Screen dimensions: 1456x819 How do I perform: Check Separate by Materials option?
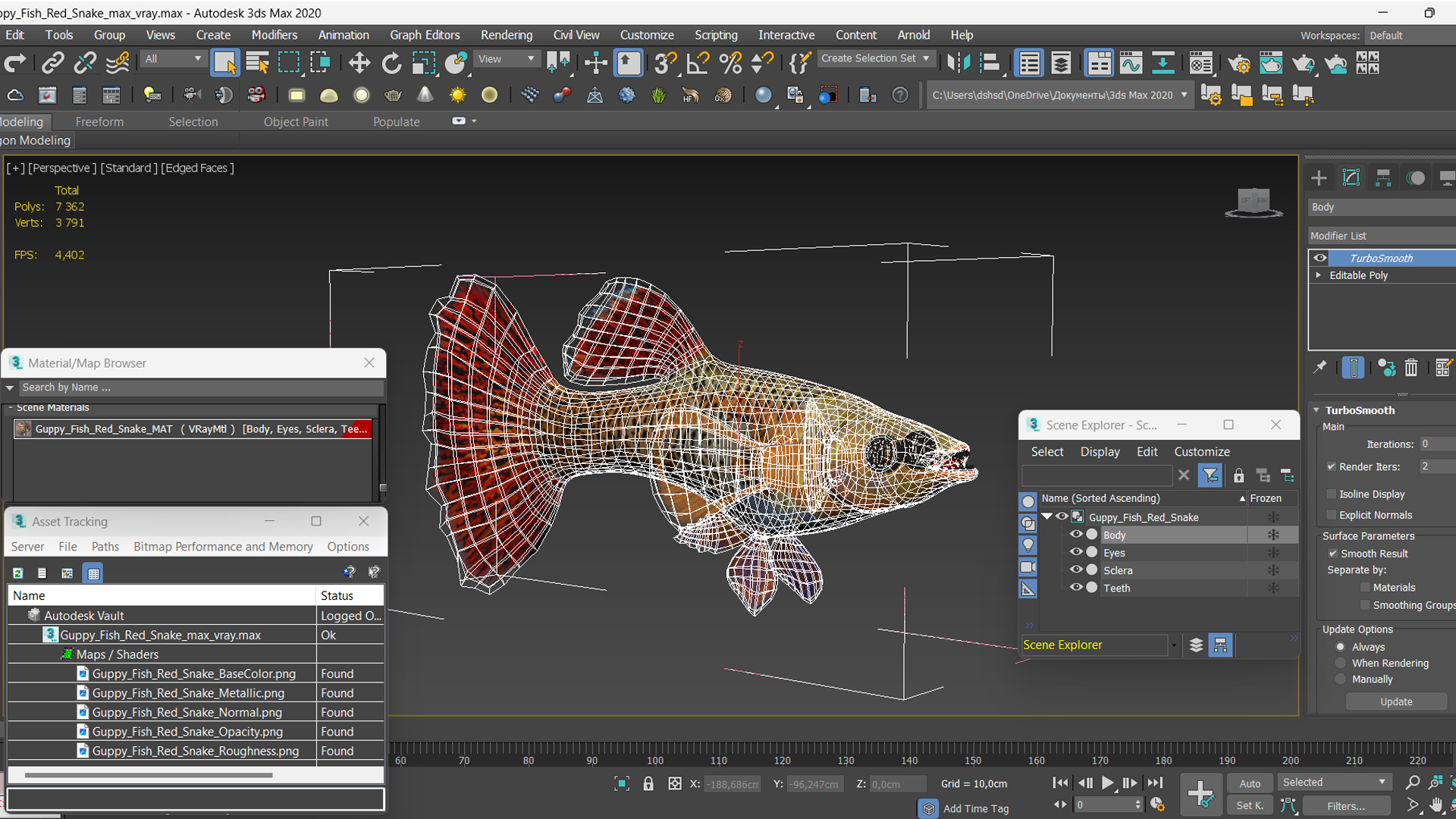(x=1365, y=587)
